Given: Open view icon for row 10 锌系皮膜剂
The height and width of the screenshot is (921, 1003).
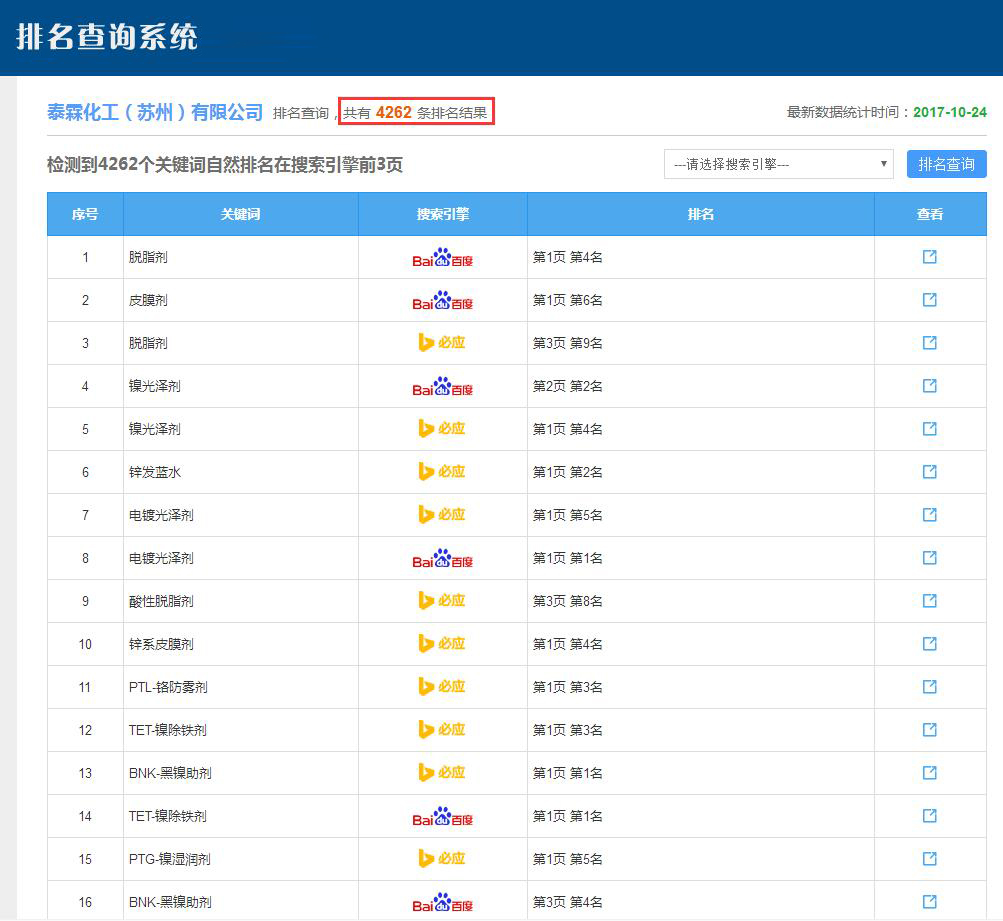Looking at the screenshot, I should 929,644.
